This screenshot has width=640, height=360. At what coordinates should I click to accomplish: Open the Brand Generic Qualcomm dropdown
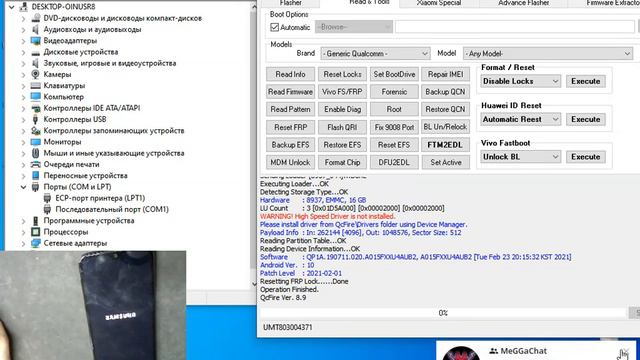click(376, 53)
